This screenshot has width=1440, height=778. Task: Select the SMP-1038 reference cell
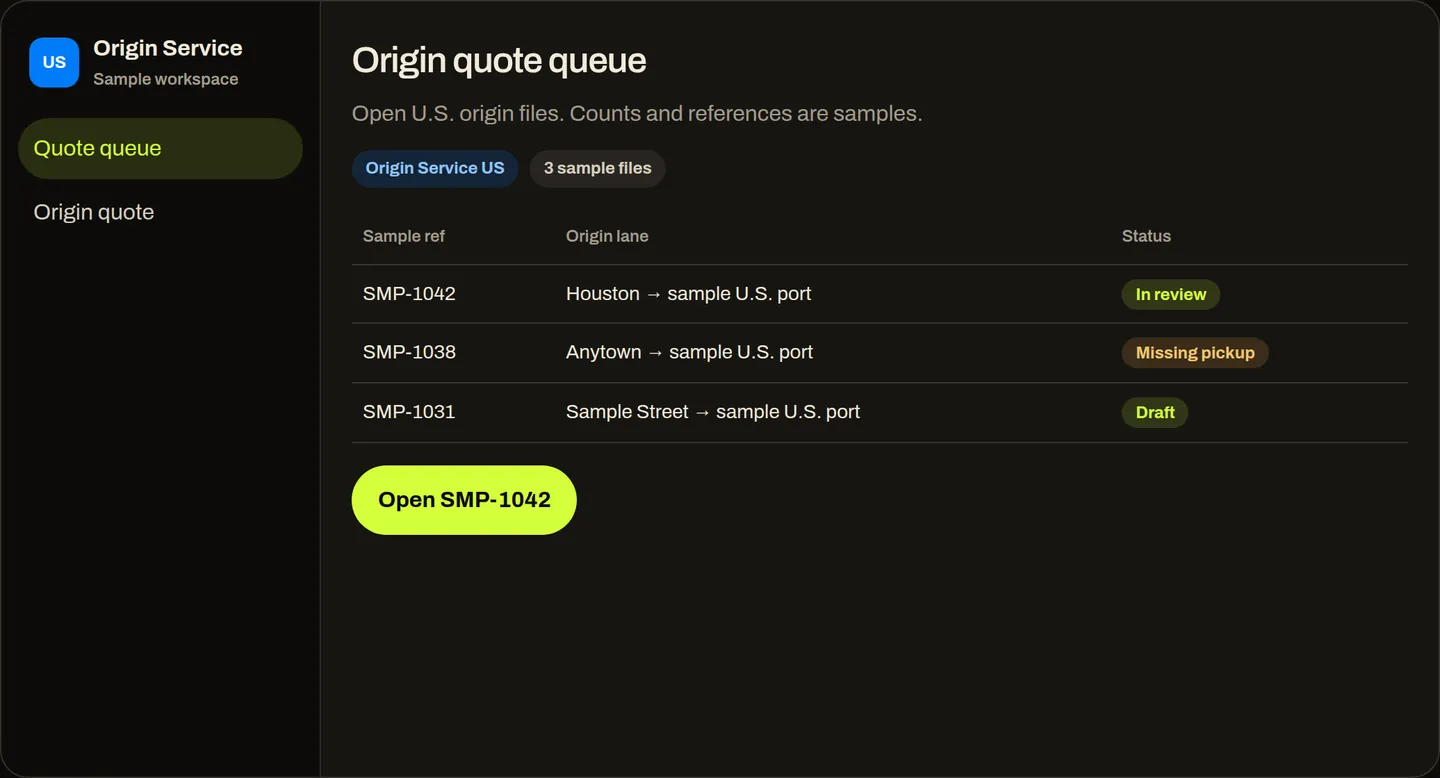[409, 352]
